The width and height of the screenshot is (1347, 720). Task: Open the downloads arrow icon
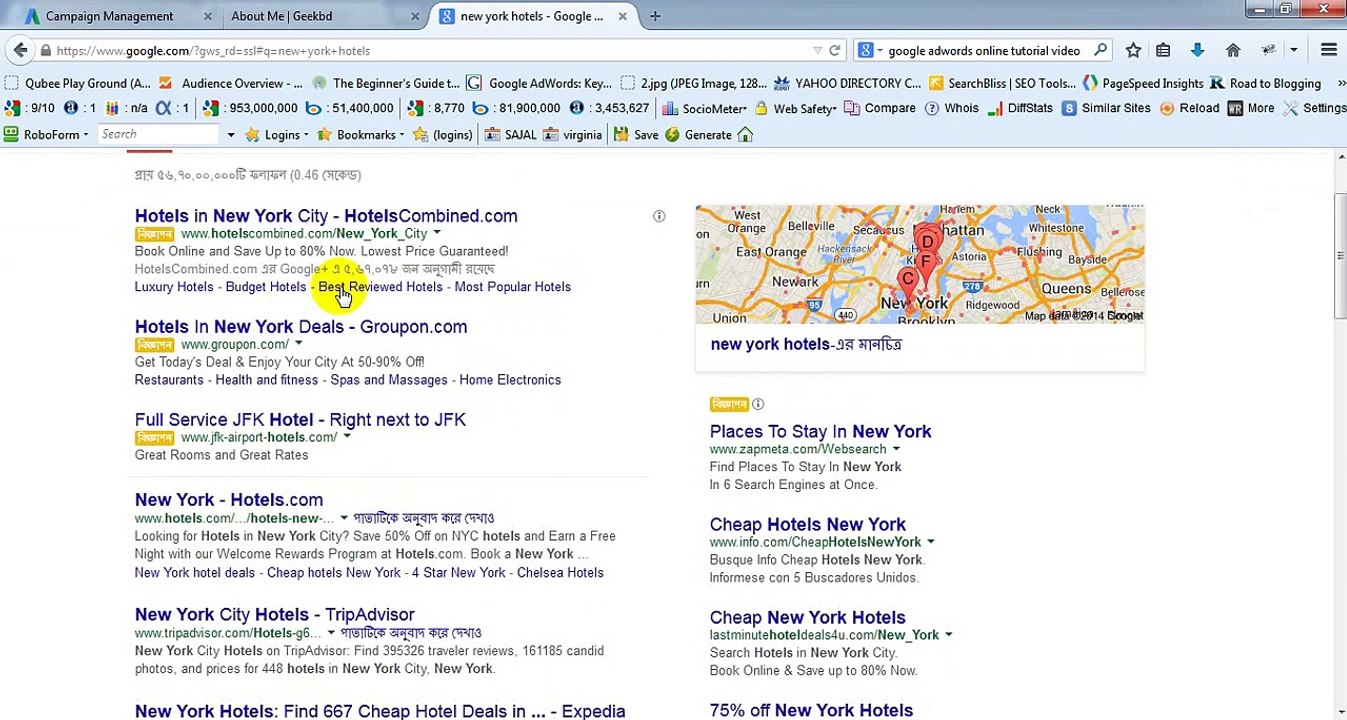click(1197, 50)
